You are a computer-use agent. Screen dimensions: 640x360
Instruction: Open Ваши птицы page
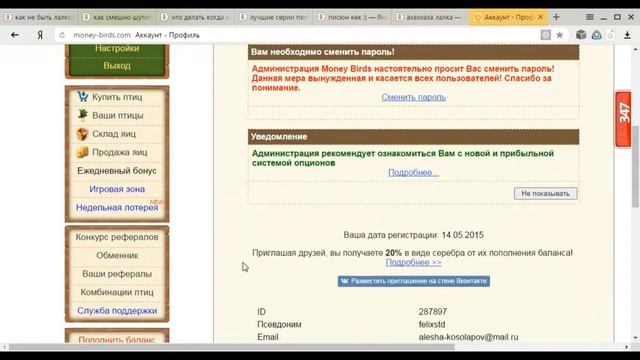pyautogui.click(x=118, y=116)
